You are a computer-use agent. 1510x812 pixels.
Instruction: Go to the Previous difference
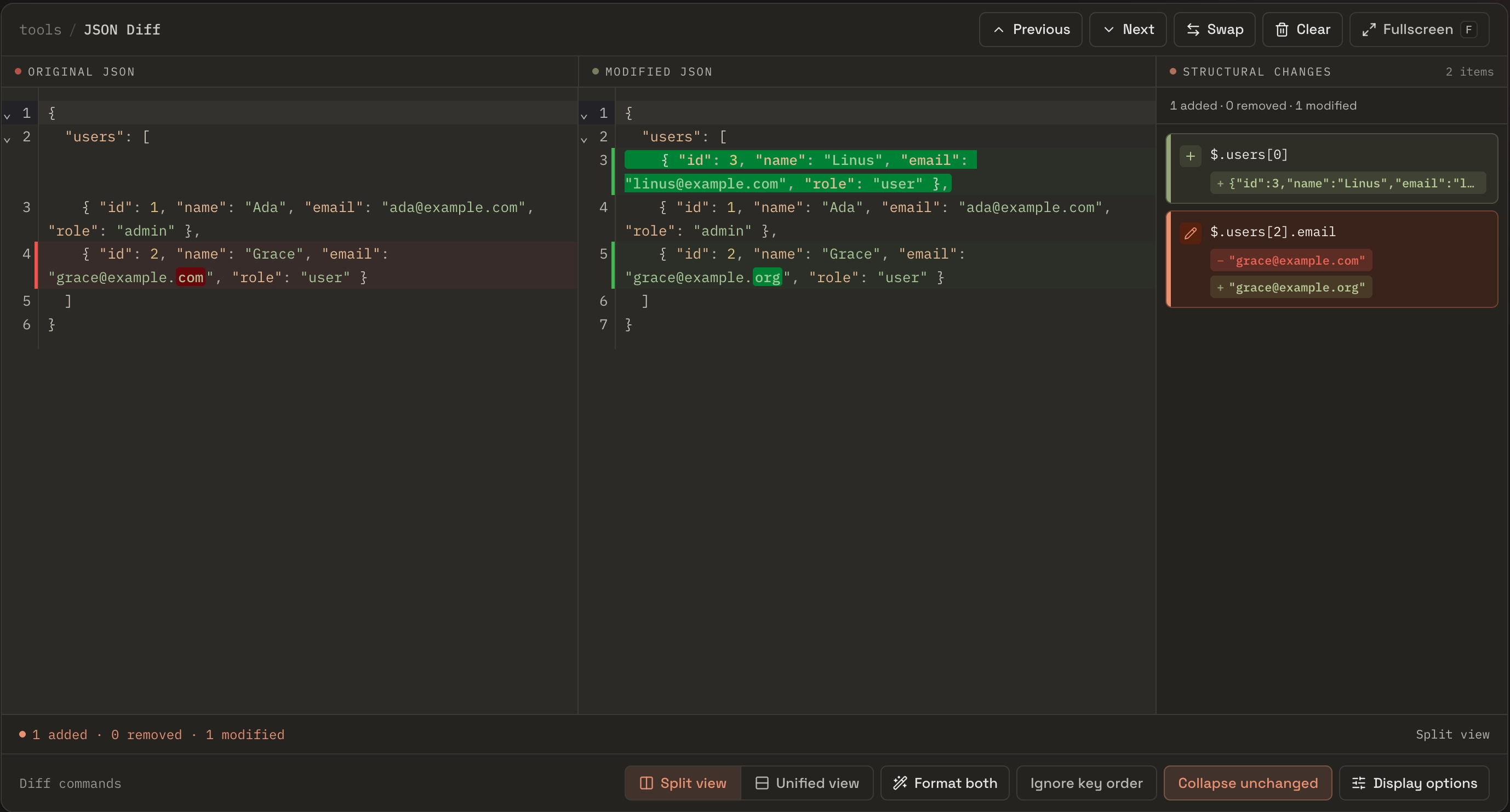[x=1031, y=30]
